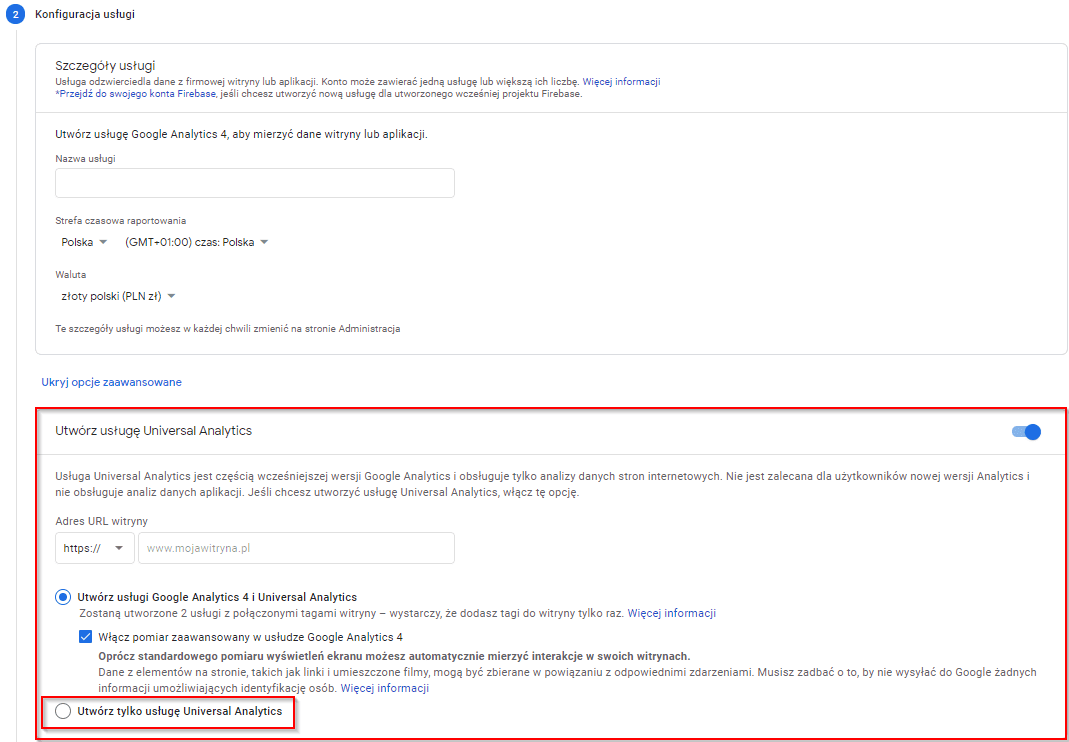The image size is (1069, 742).
Task: Select Utwórz tylko usługę Universal Analytics option
Action: click(63, 712)
